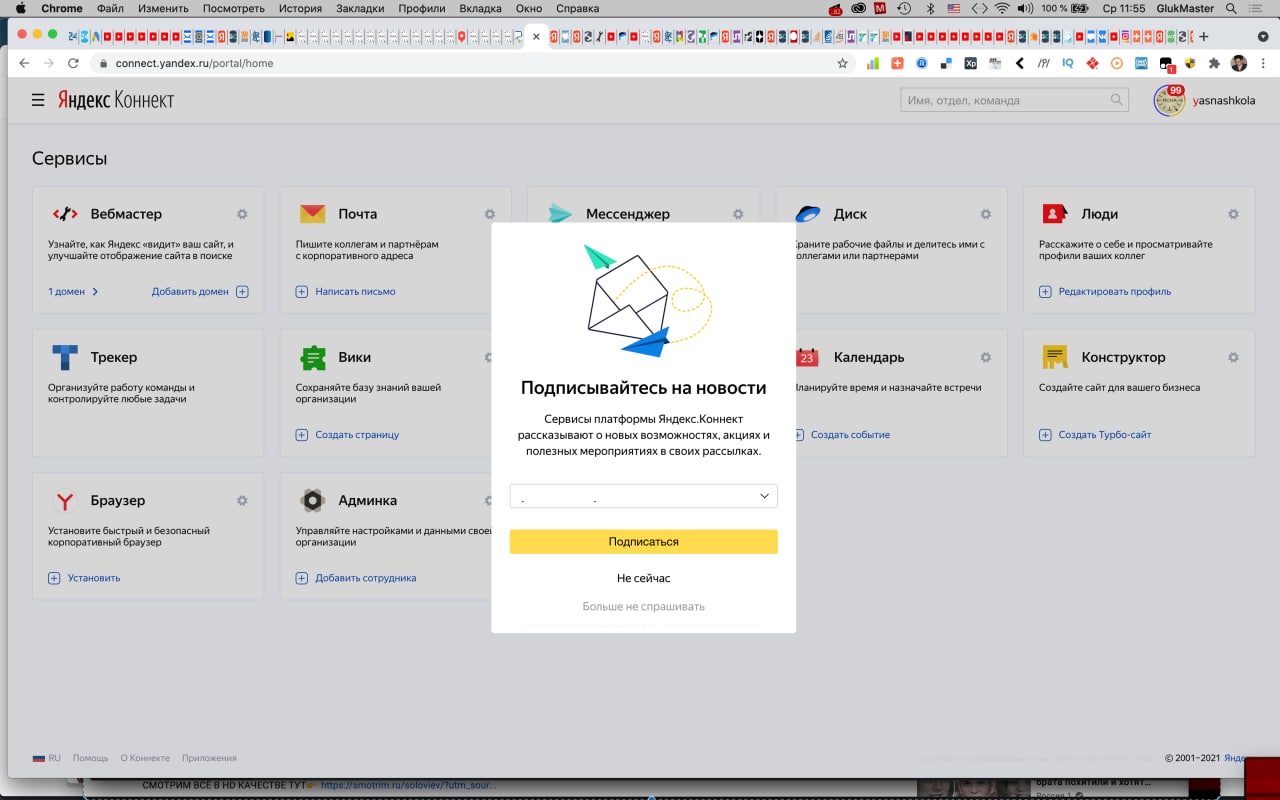Open settings gear of Диск card
This screenshot has width=1280, height=800.
tap(985, 214)
